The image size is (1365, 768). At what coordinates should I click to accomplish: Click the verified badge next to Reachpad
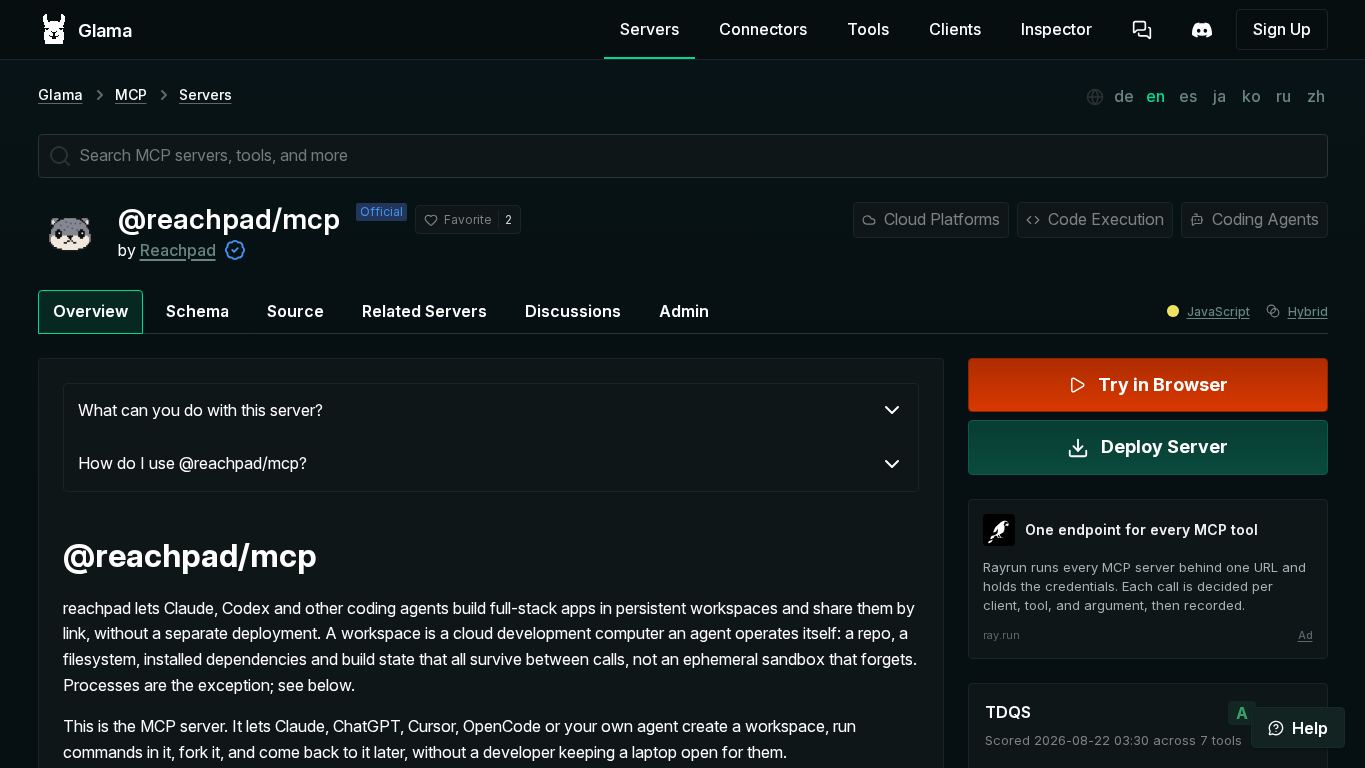(x=235, y=250)
